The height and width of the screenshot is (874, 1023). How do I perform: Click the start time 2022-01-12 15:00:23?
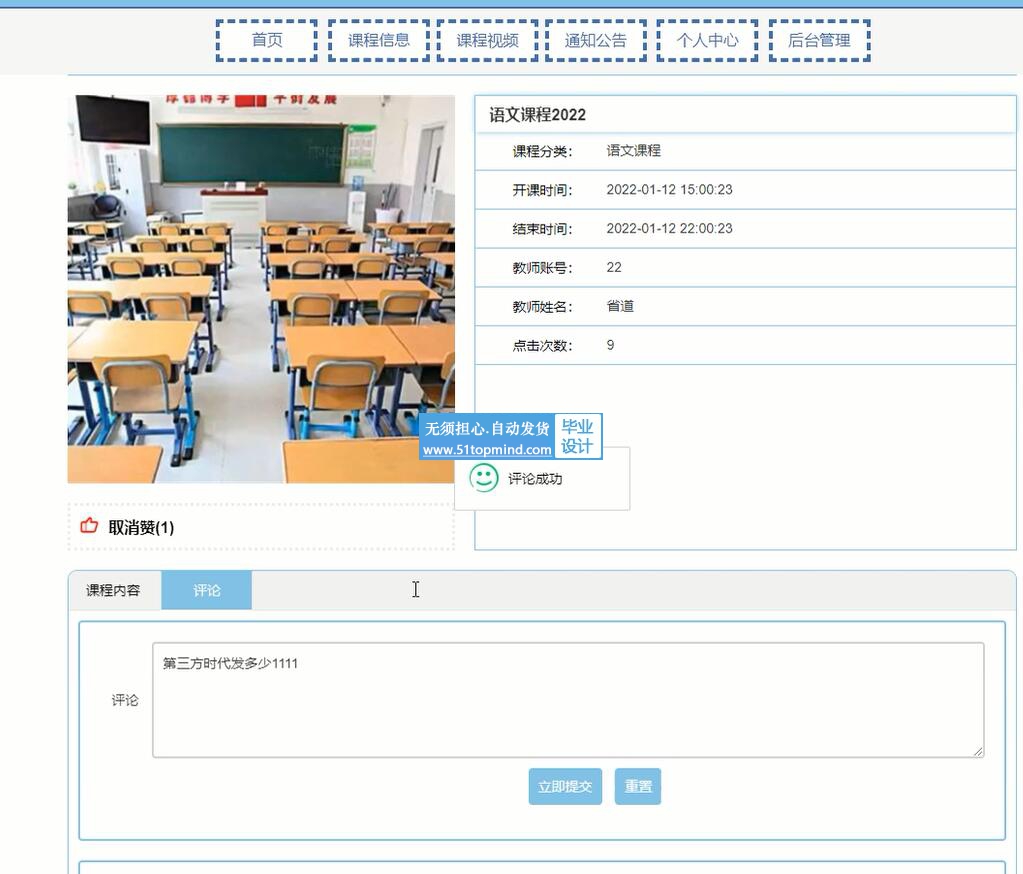pyautogui.click(x=669, y=190)
